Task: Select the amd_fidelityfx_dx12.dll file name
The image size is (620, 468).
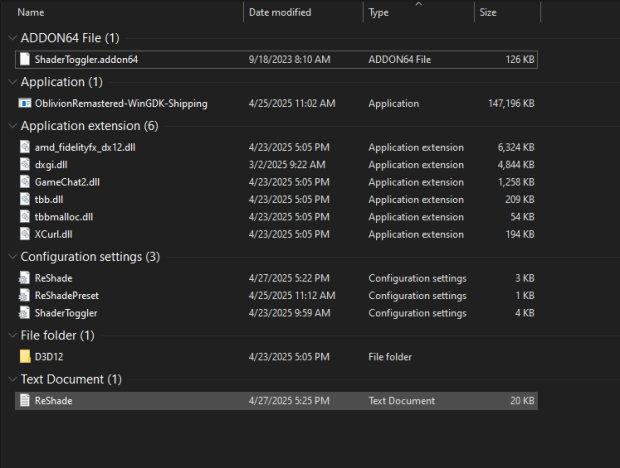Action: click(x=85, y=147)
